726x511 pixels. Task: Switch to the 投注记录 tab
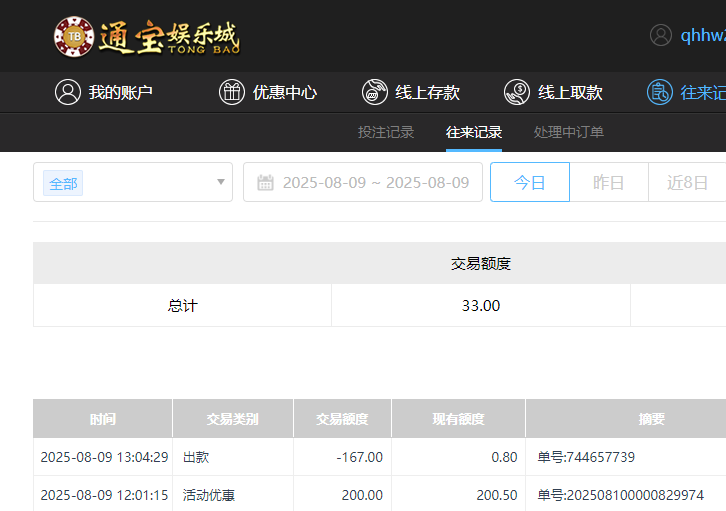tap(386, 132)
